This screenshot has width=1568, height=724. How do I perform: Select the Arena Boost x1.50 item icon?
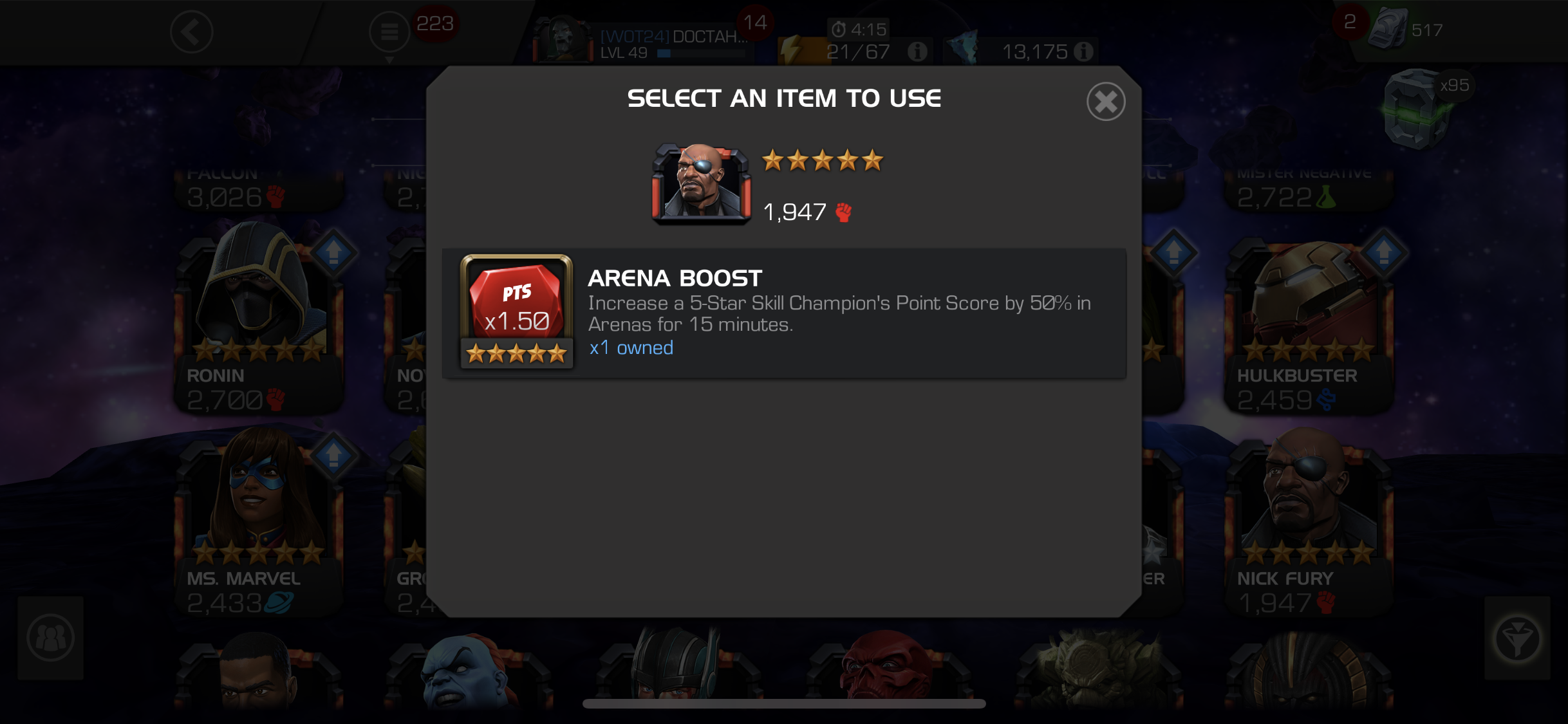516,312
